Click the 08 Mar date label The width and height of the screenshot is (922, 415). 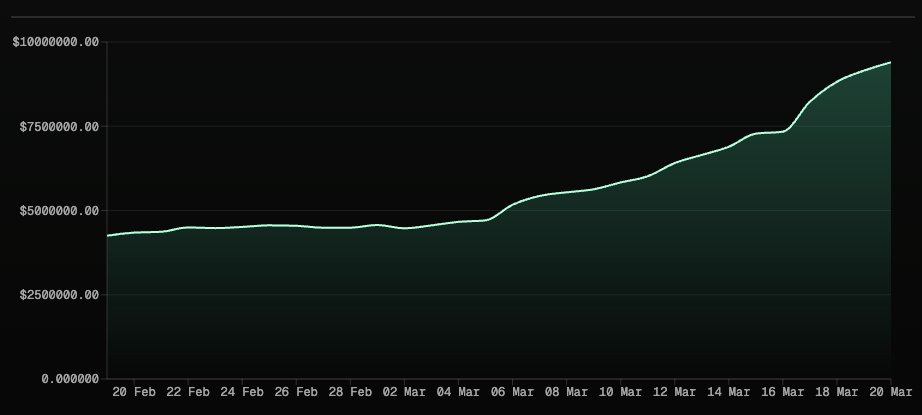(567, 392)
